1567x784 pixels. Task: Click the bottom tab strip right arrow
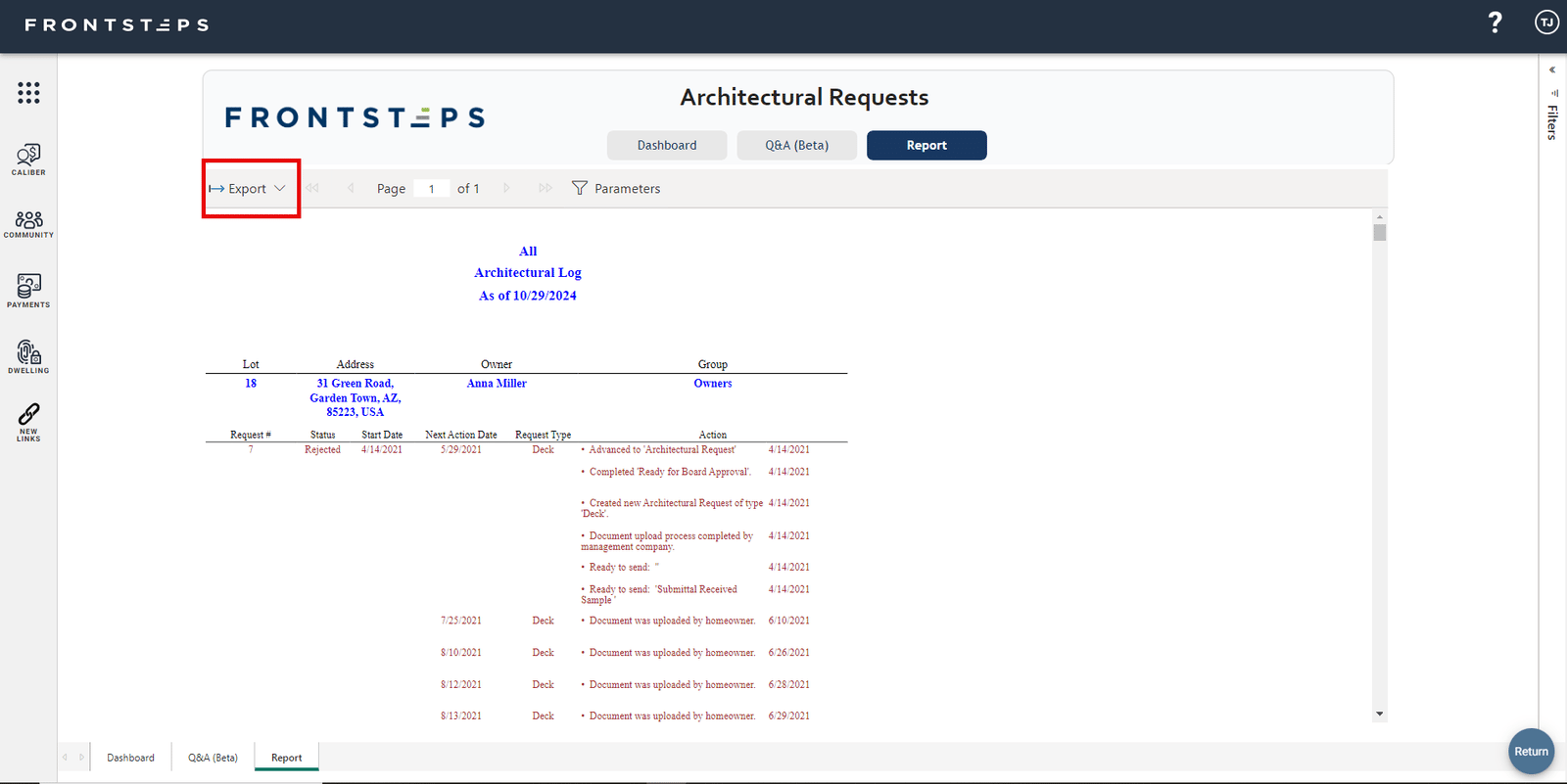click(81, 758)
